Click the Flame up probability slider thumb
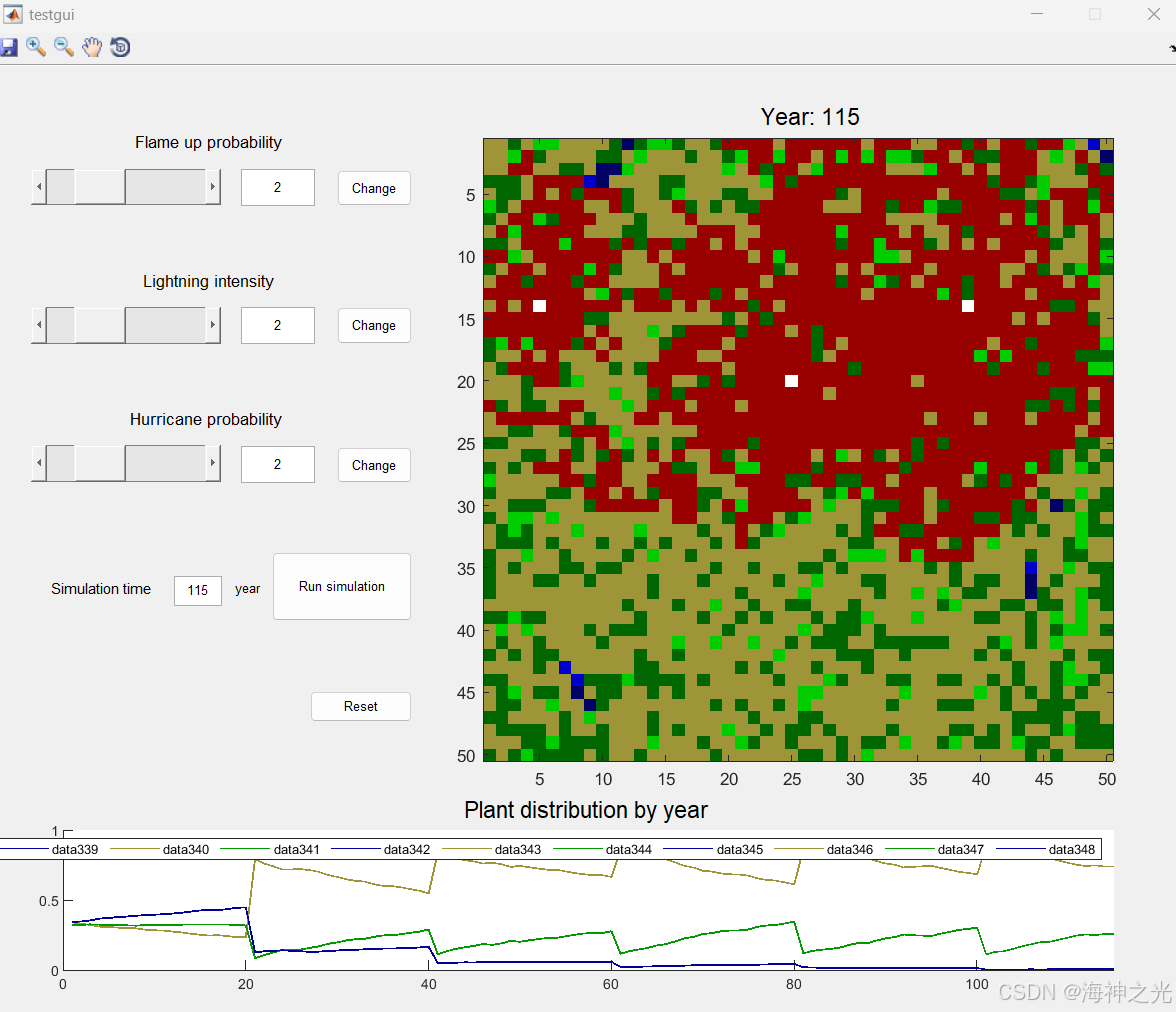This screenshot has height=1012, width=1176. [100, 187]
